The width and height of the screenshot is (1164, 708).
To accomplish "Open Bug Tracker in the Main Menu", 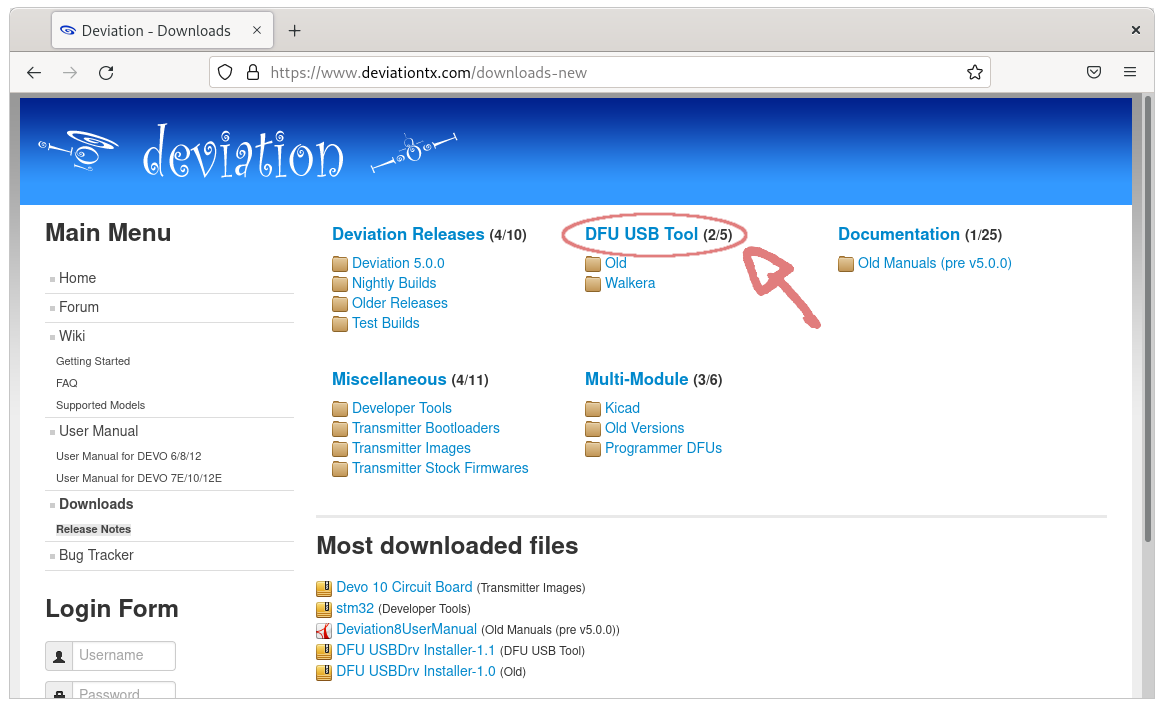I will tap(97, 555).
